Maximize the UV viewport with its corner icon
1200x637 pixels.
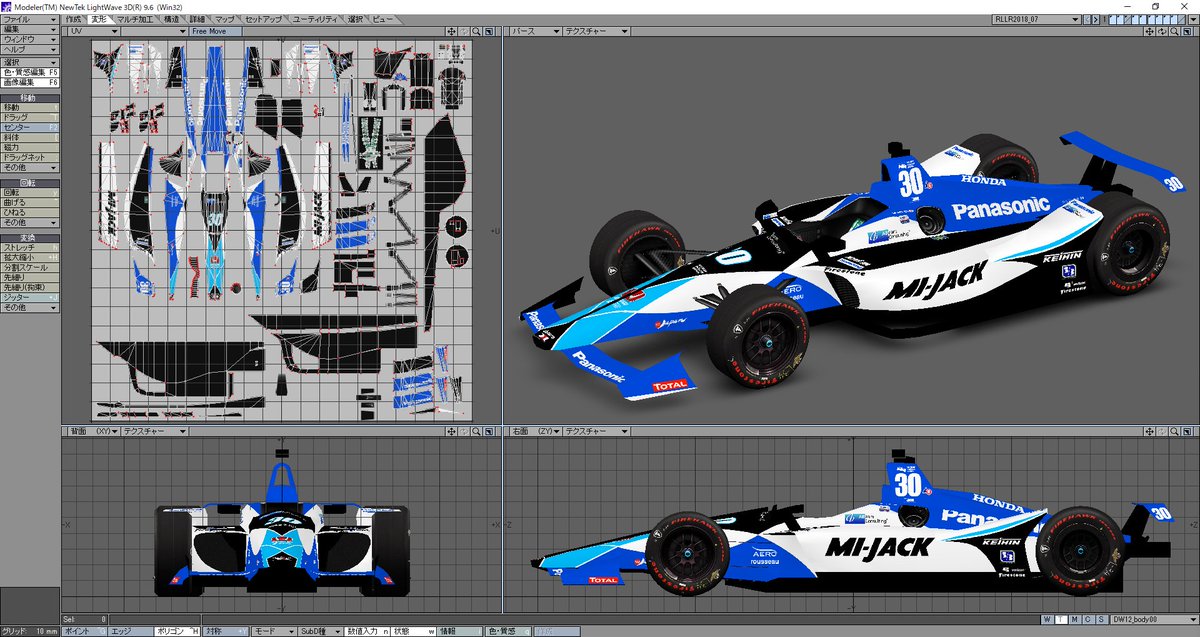(491, 31)
